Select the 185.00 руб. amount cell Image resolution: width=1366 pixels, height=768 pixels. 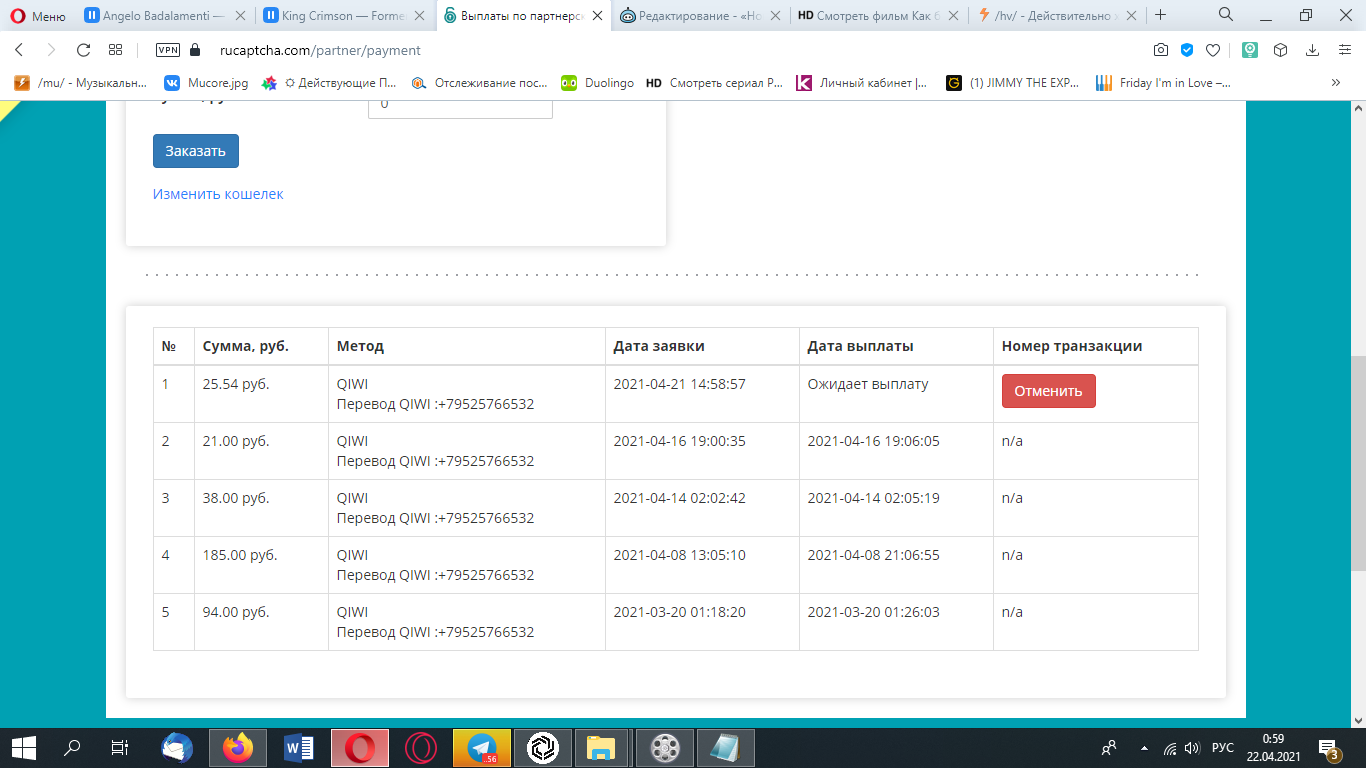pyautogui.click(x=261, y=565)
